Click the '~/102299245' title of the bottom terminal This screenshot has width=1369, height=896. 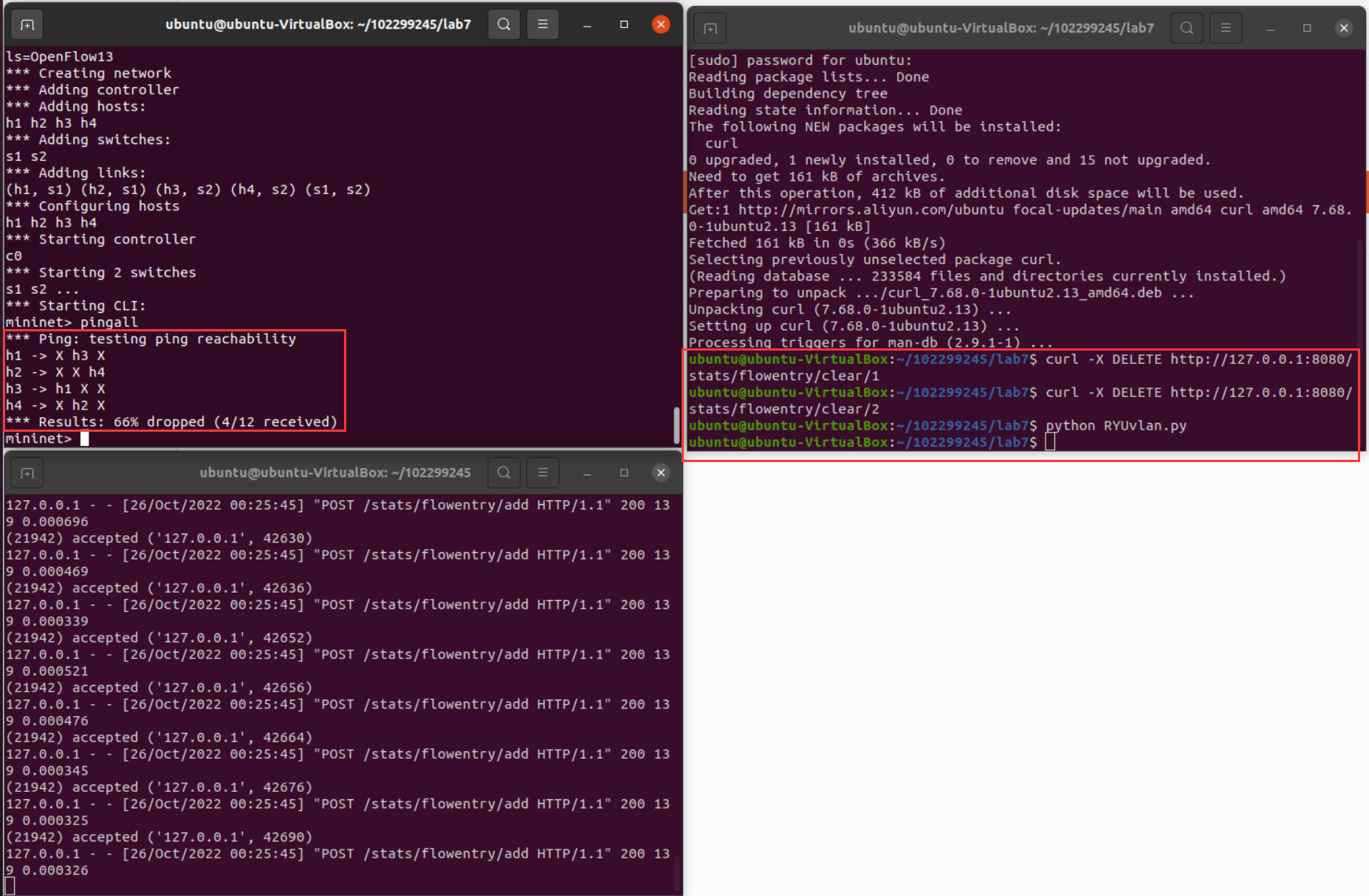335,473
